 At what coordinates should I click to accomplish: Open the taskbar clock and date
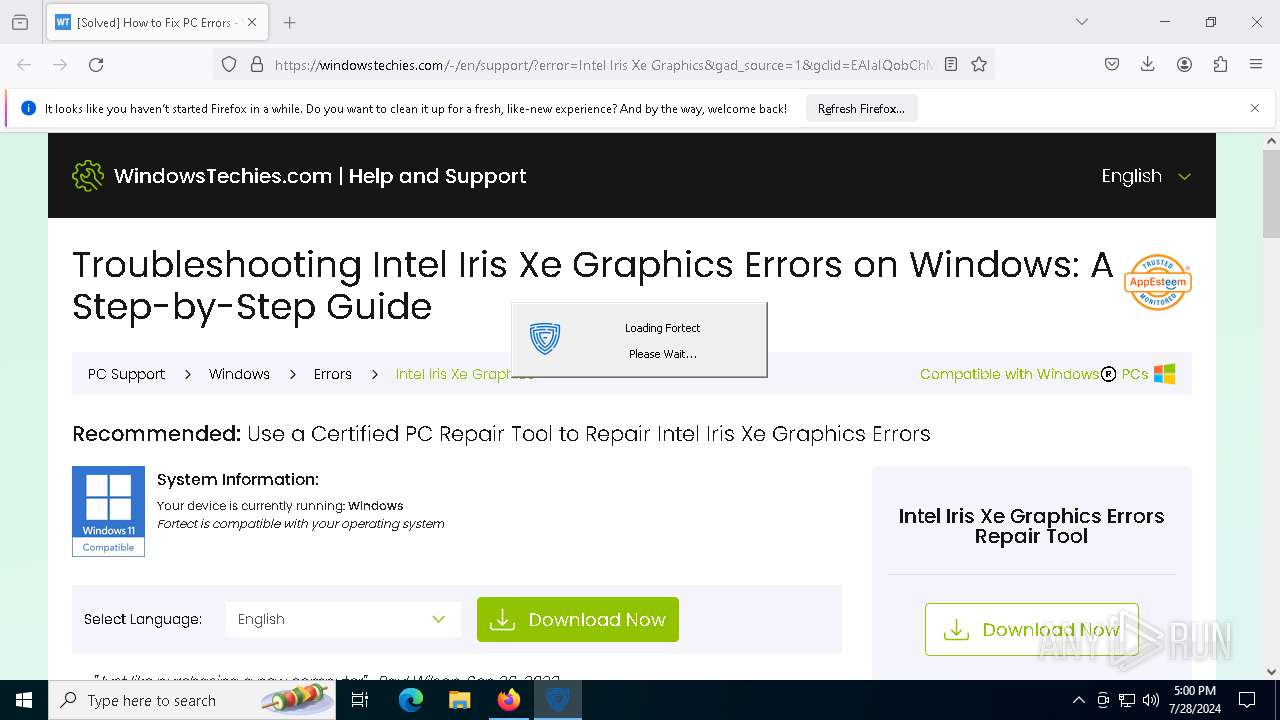[x=1195, y=700]
